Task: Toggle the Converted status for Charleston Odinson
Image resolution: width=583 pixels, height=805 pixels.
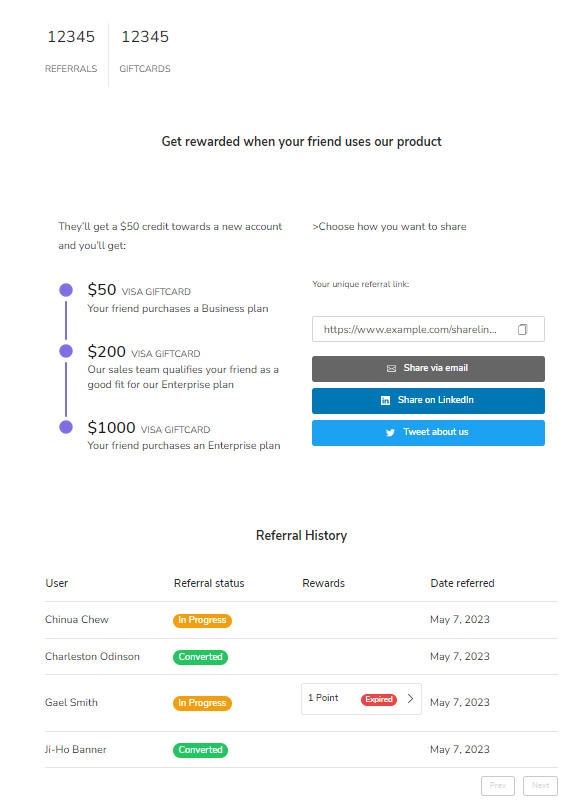Action: pos(200,657)
